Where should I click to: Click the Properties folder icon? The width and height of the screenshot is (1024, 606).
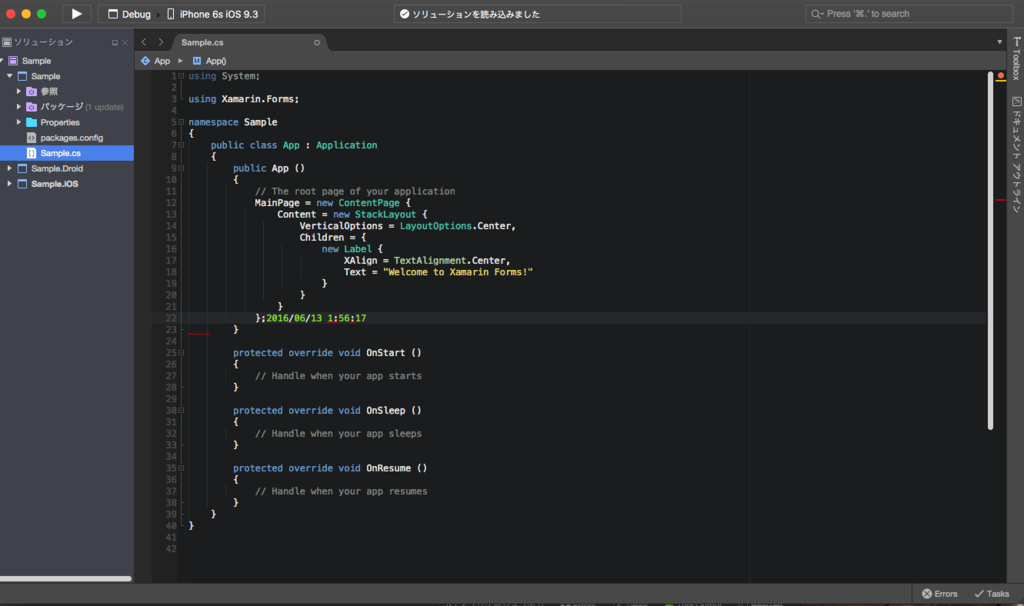31,122
